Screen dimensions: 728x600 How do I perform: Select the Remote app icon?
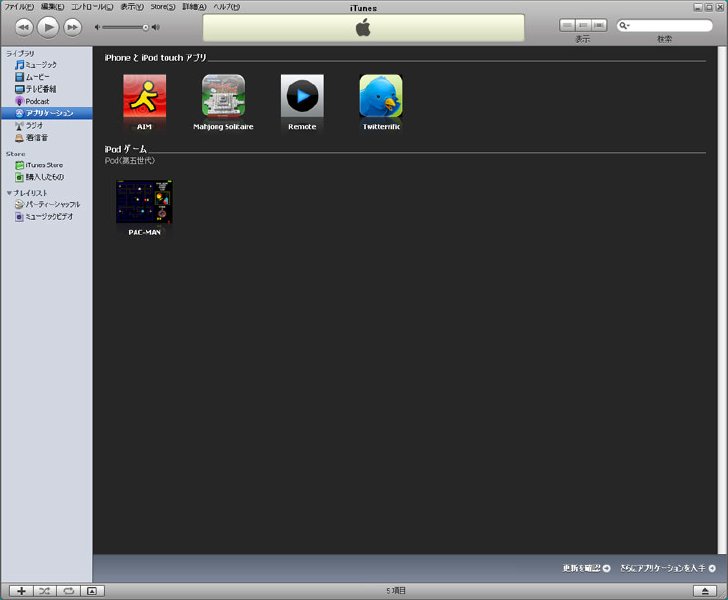coord(302,96)
